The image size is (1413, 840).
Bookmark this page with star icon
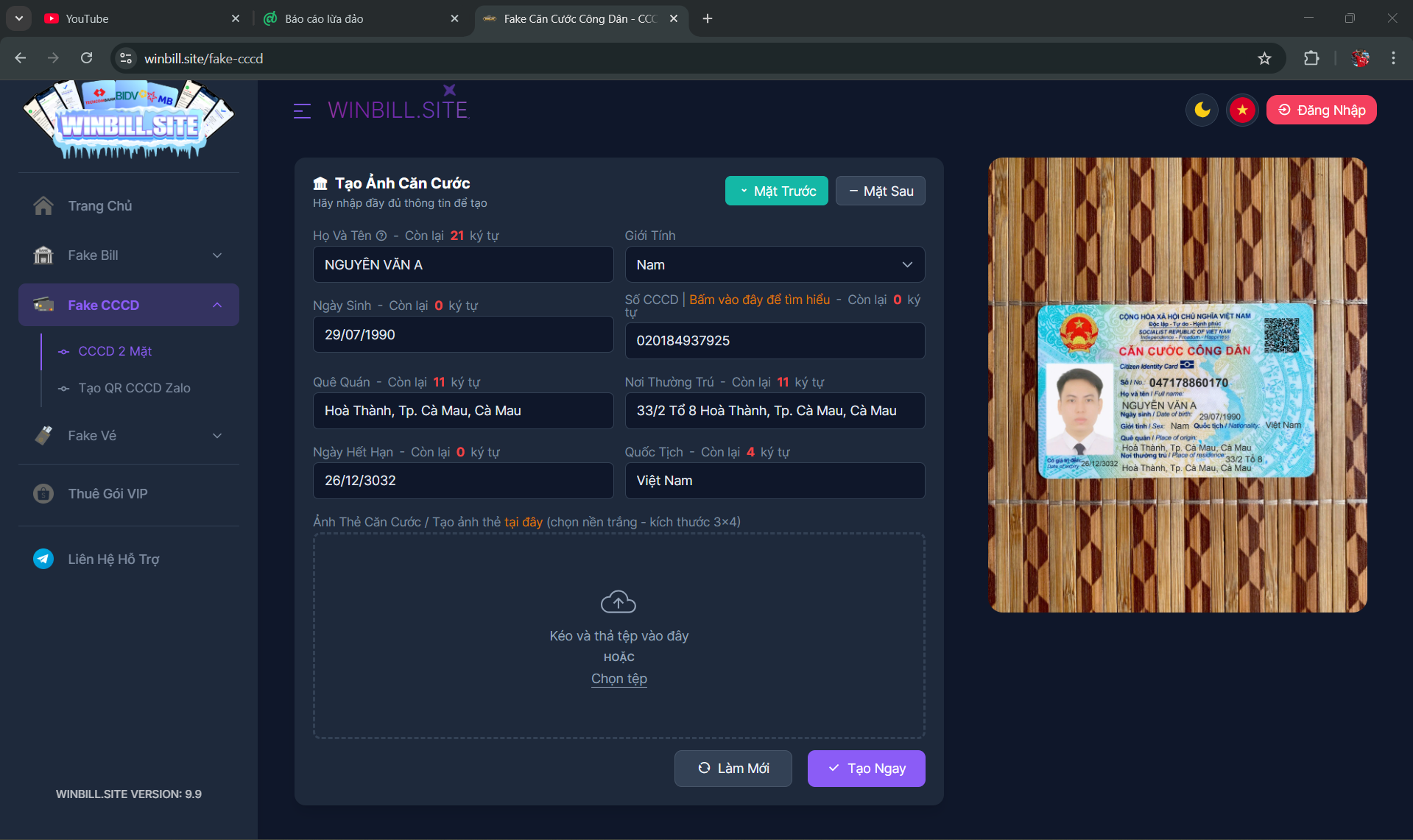click(x=1264, y=58)
